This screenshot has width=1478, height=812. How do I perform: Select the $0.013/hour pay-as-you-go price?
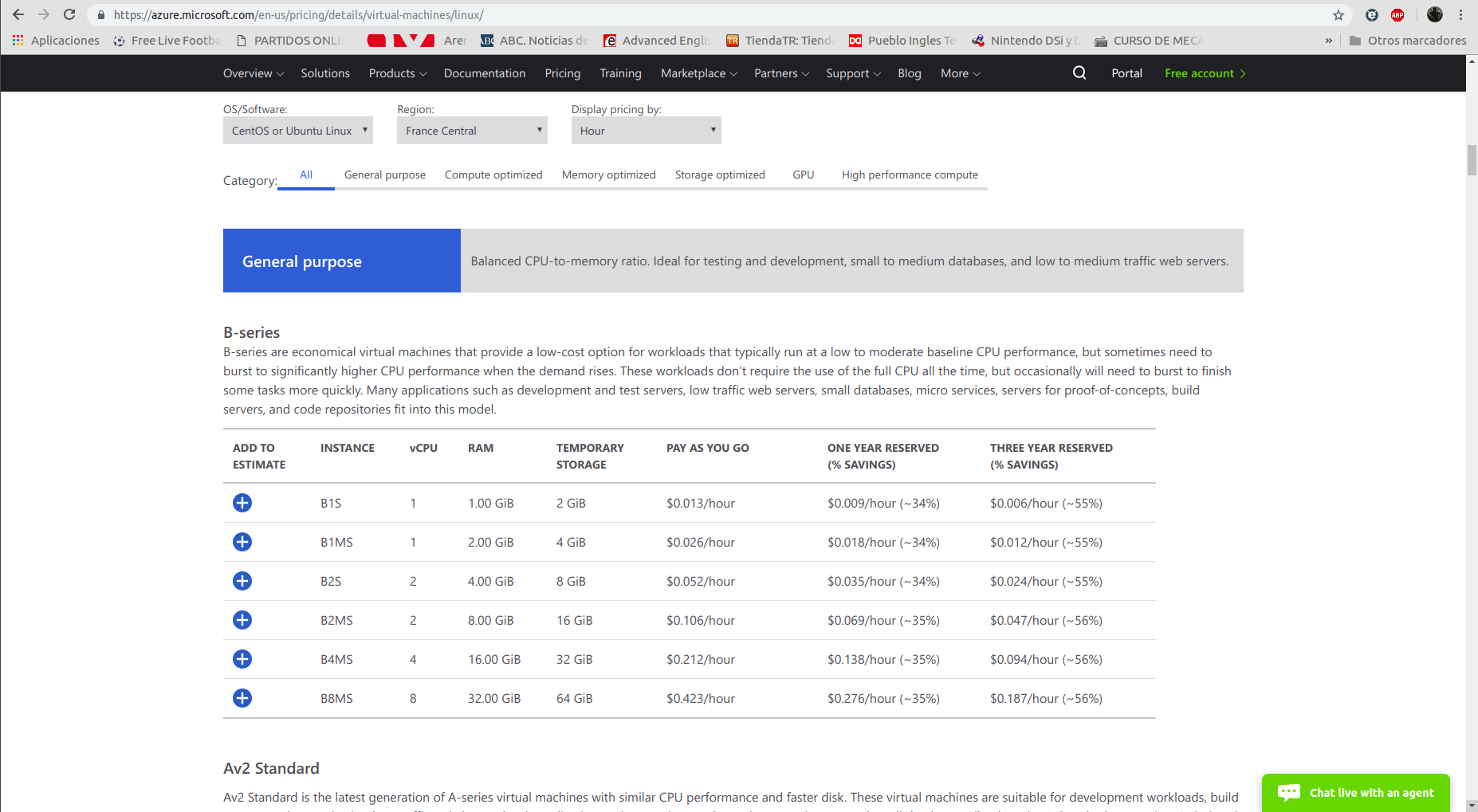[x=701, y=504]
